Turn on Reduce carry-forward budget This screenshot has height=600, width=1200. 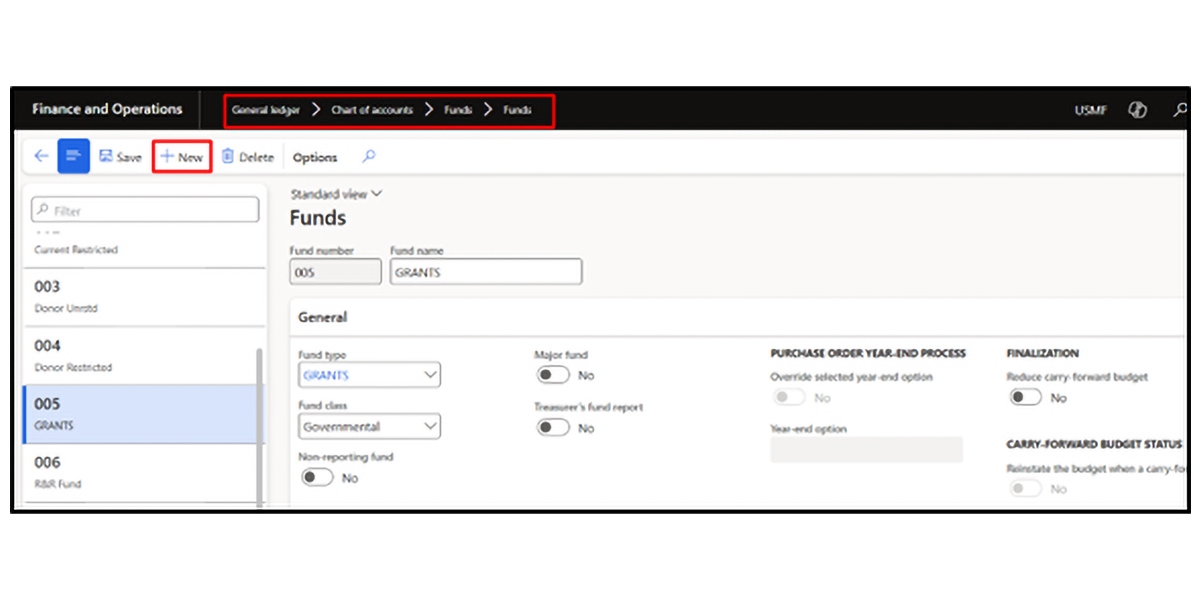click(1025, 398)
